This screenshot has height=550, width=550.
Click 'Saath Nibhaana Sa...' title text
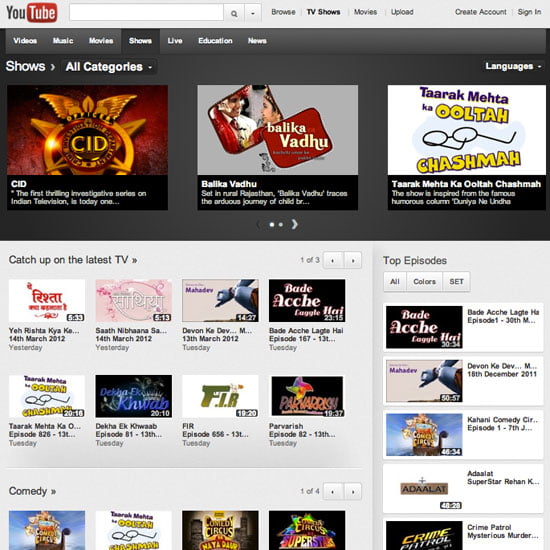[131, 331]
